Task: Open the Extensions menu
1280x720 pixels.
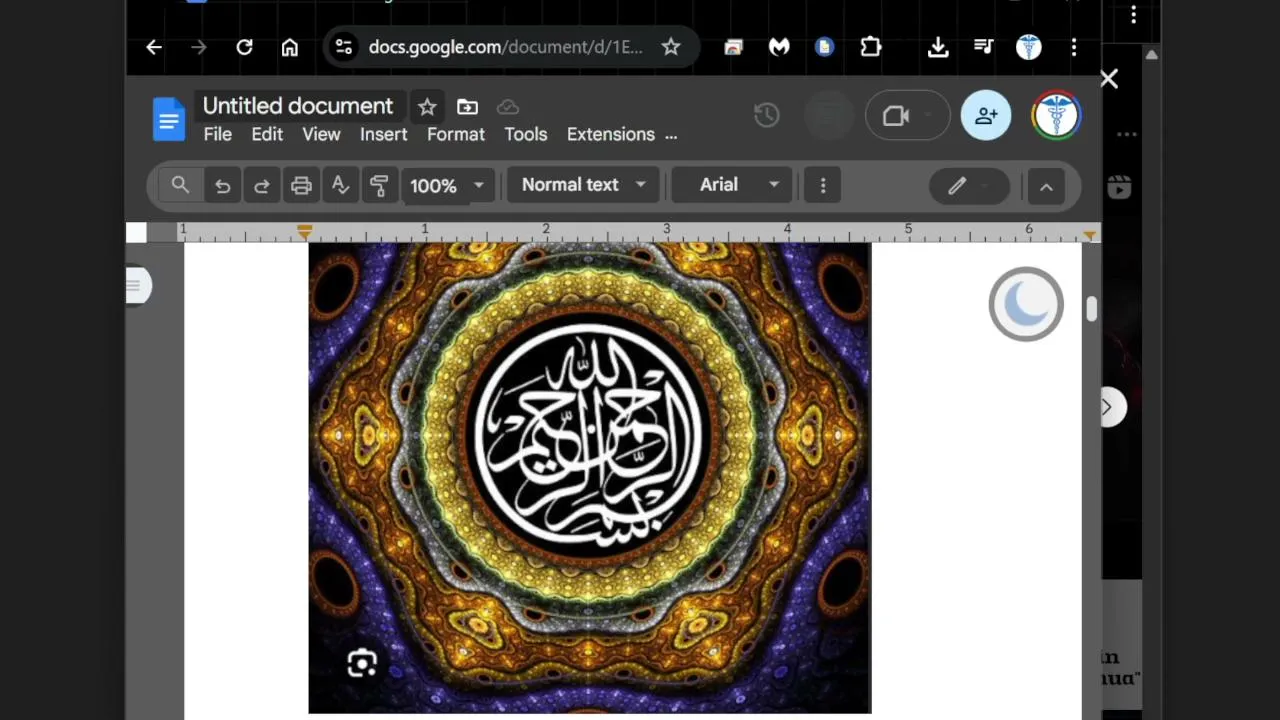Action: 611,134
